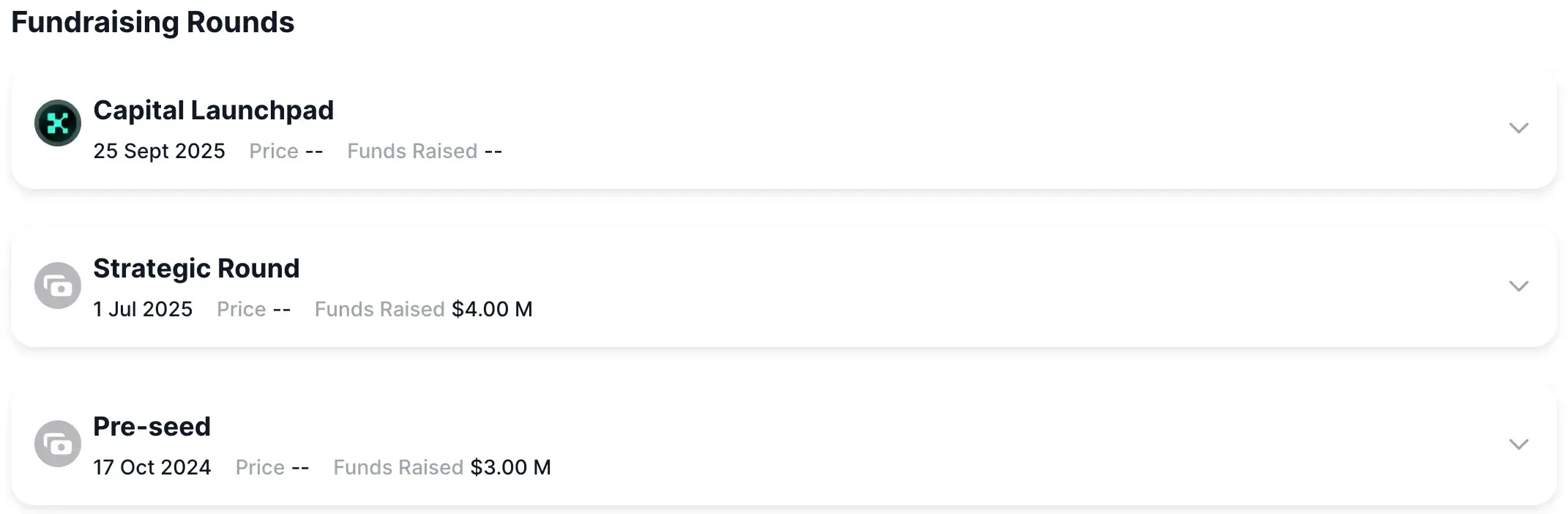Expand the Strategic Round chevron
1568x514 pixels.
pyautogui.click(x=1518, y=286)
